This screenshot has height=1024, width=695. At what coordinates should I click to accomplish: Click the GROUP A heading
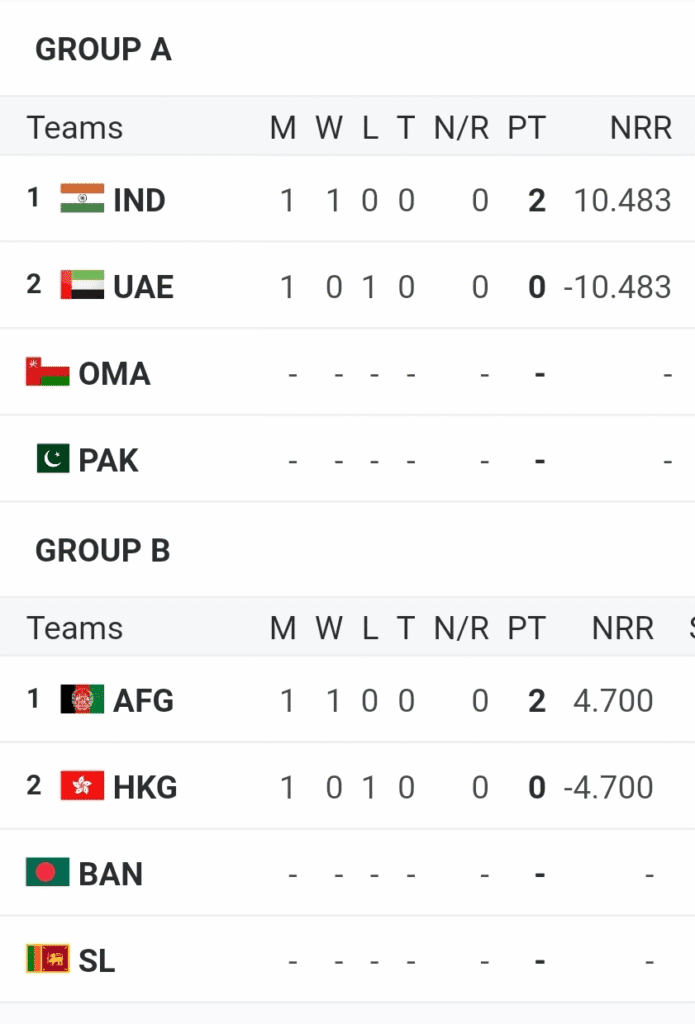(x=103, y=50)
